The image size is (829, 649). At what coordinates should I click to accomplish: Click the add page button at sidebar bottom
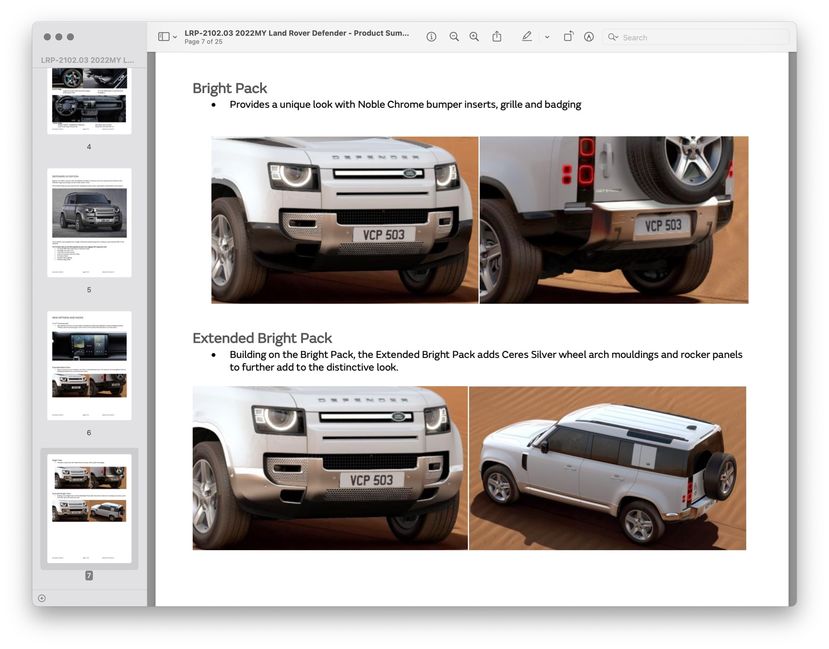point(42,598)
